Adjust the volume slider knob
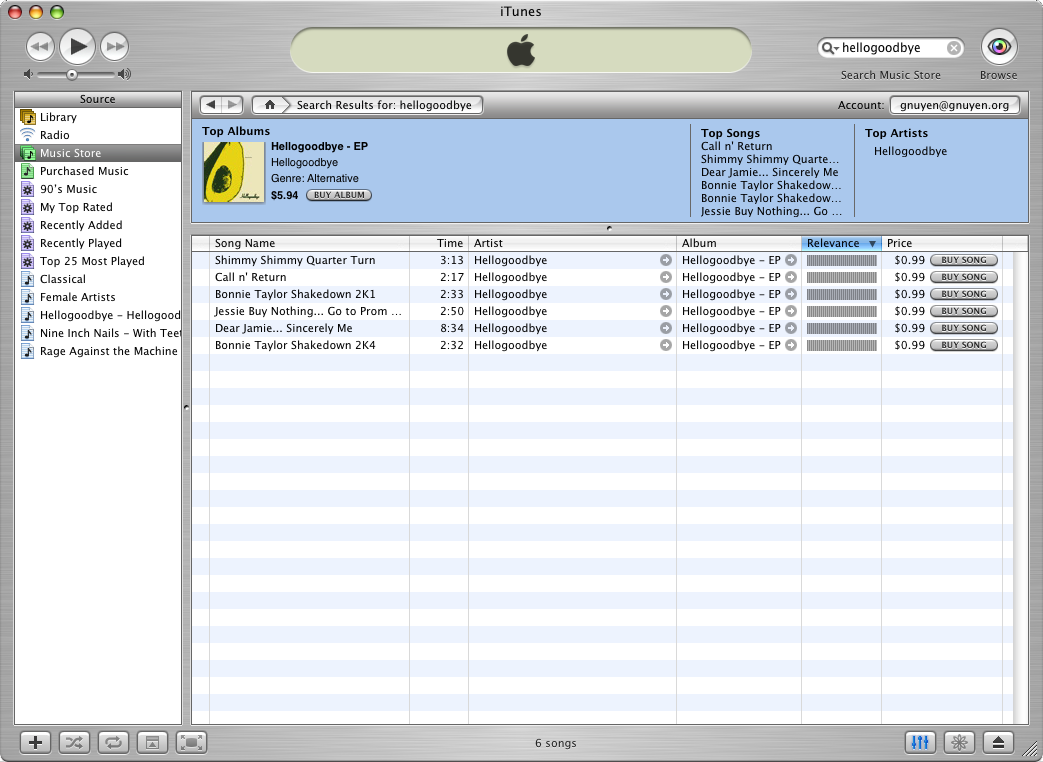The width and height of the screenshot is (1043, 762). pos(71,74)
